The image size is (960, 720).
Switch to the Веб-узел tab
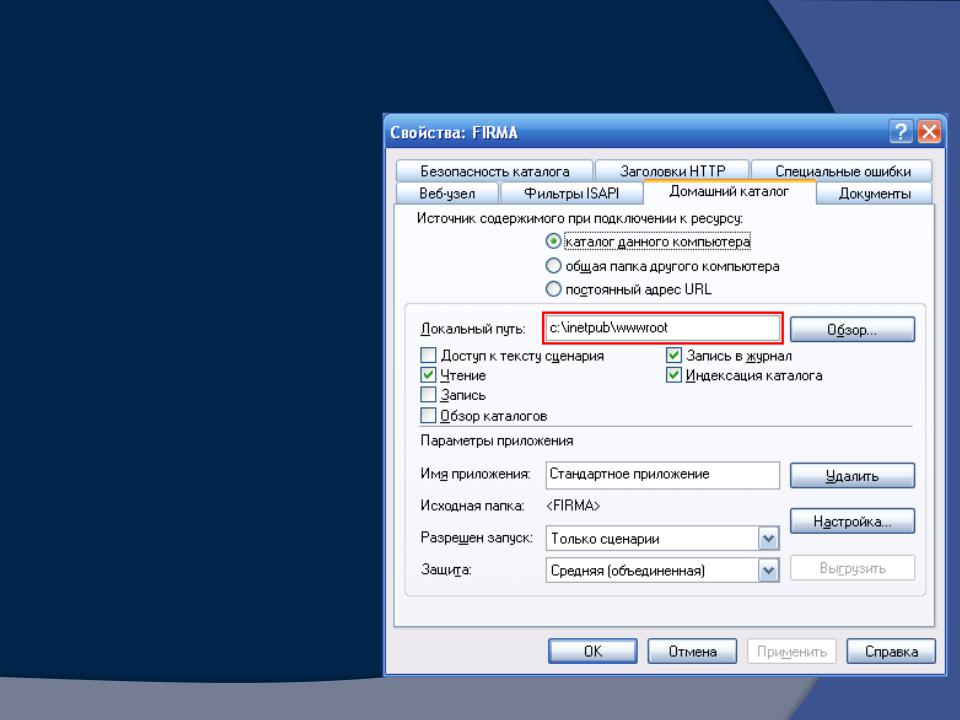click(447, 193)
